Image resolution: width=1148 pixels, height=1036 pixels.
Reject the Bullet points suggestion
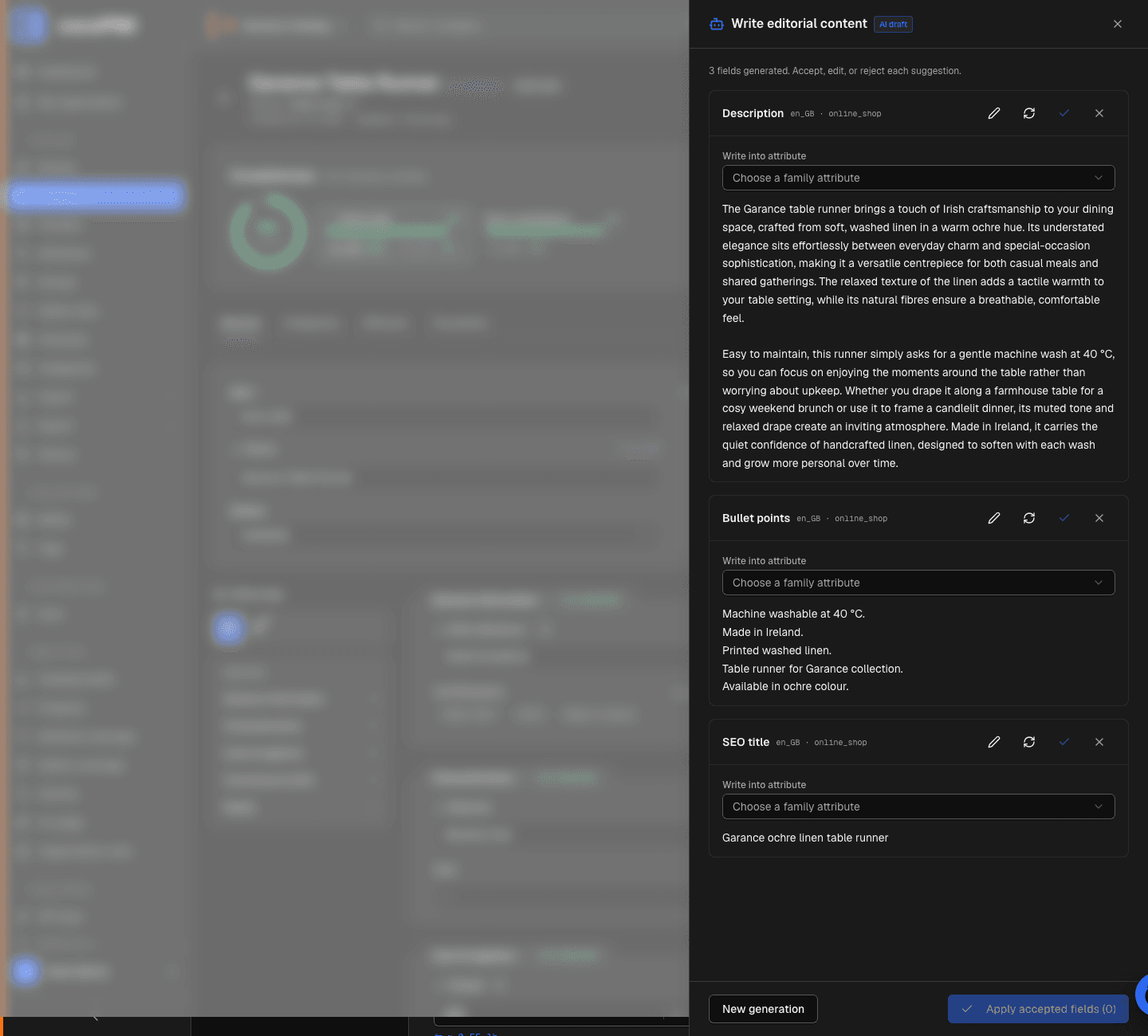(1099, 518)
